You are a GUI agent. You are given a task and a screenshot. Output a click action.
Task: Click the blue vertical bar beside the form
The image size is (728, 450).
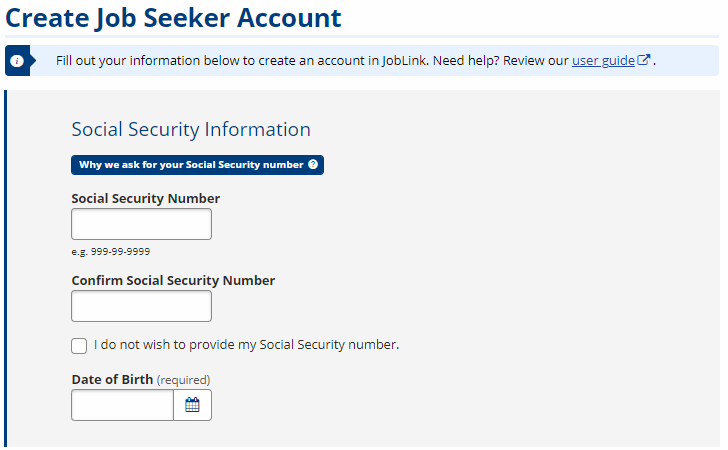(x=6, y=268)
